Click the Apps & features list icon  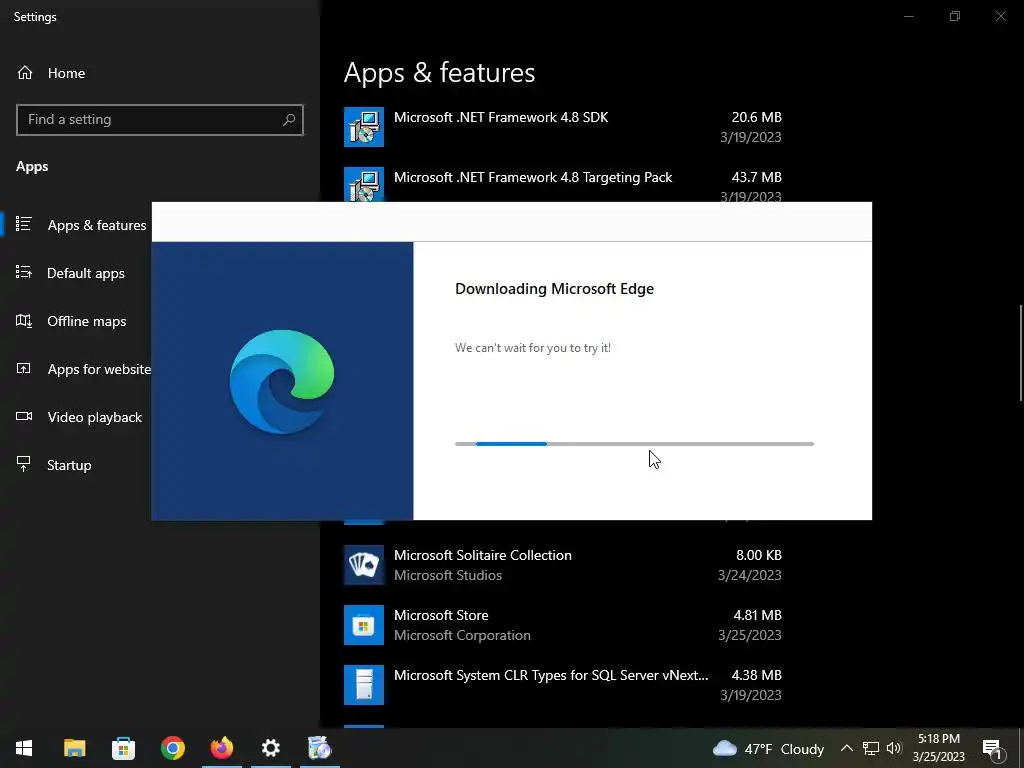(x=24, y=224)
